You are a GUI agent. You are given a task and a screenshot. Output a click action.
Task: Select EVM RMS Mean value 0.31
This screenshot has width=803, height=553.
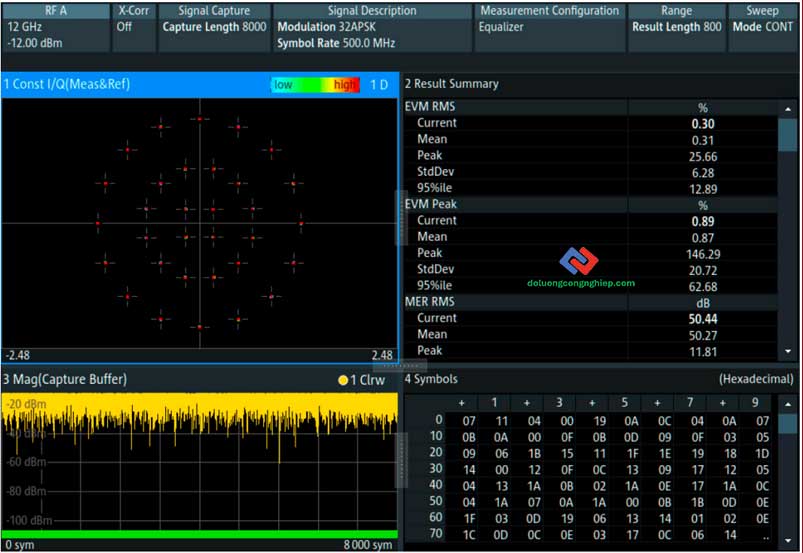703,140
